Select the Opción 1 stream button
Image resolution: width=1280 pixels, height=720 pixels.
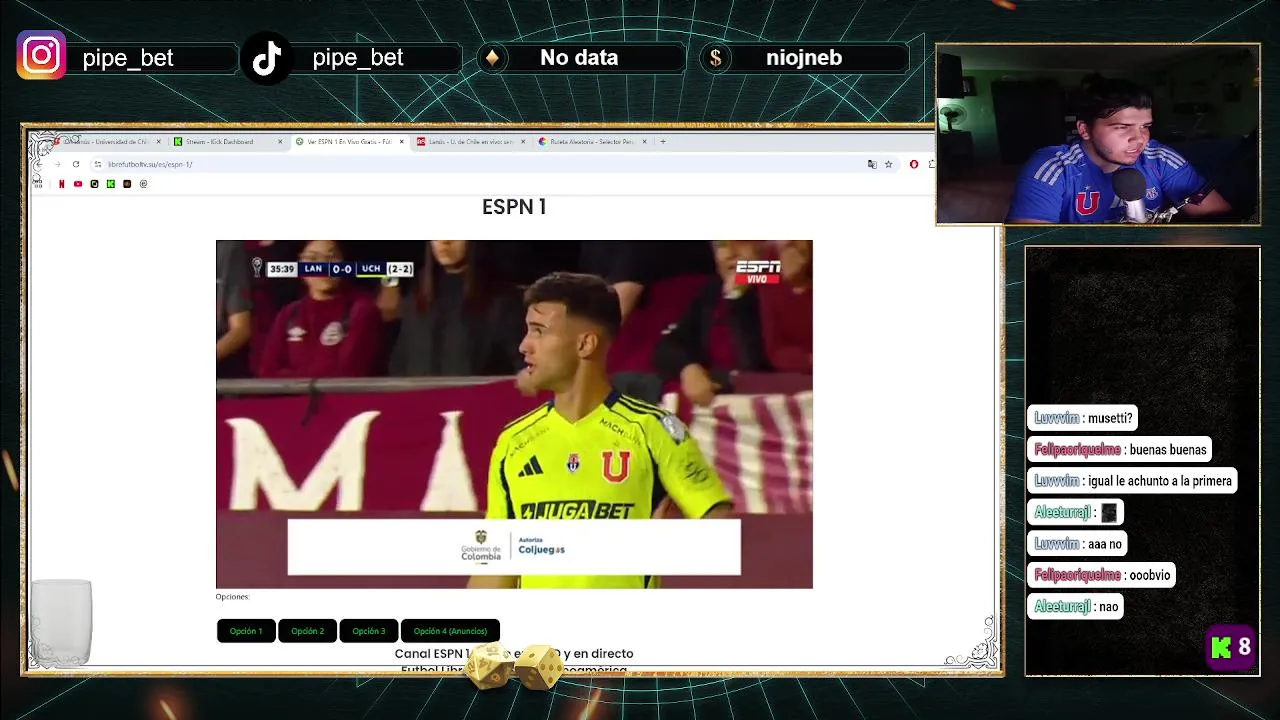click(x=246, y=631)
